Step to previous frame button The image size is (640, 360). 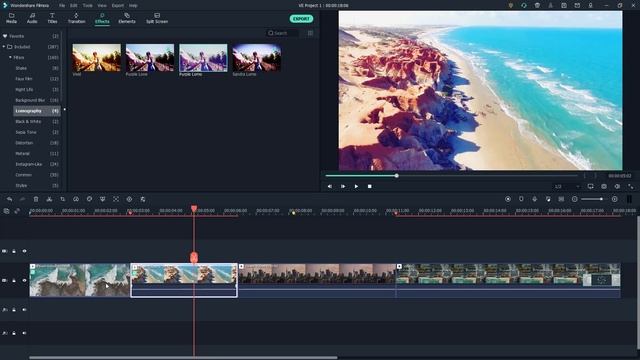[x=329, y=187]
